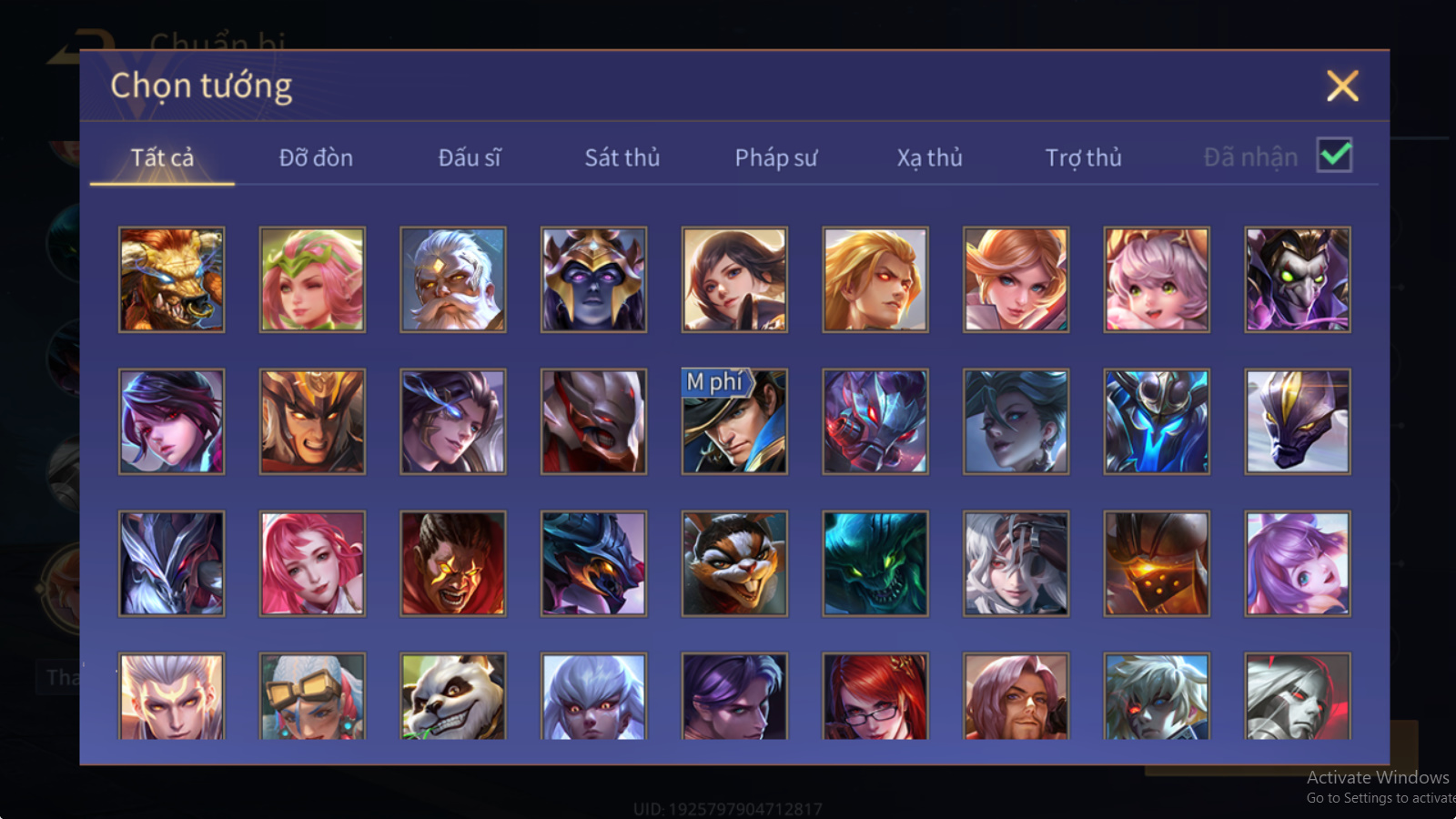Viewport: 1456px width, 819px height.
Task: Choose the white-bearded old man hero
Action: [x=453, y=279]
